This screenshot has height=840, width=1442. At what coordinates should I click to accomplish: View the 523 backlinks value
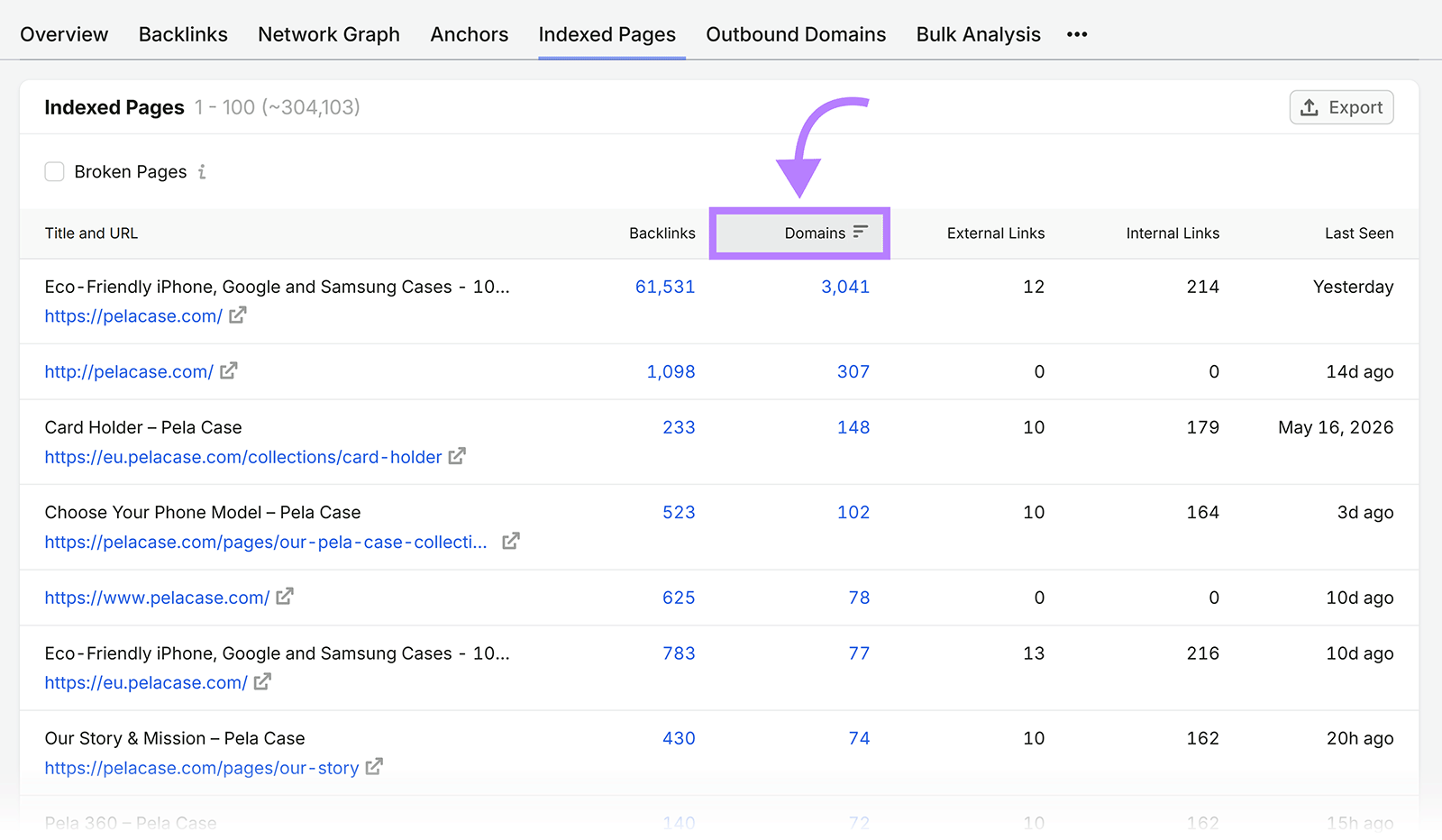(679, 512)
